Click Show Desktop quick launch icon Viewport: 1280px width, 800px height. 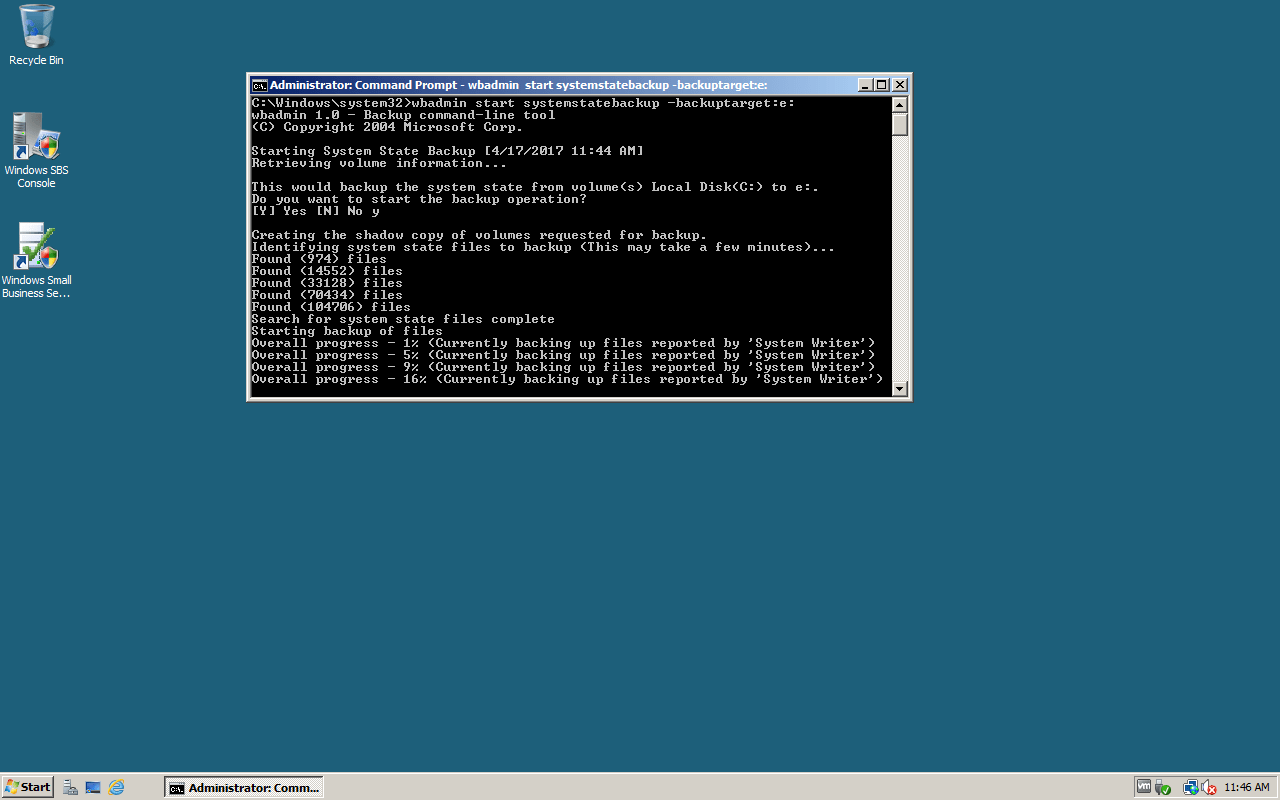93,787
